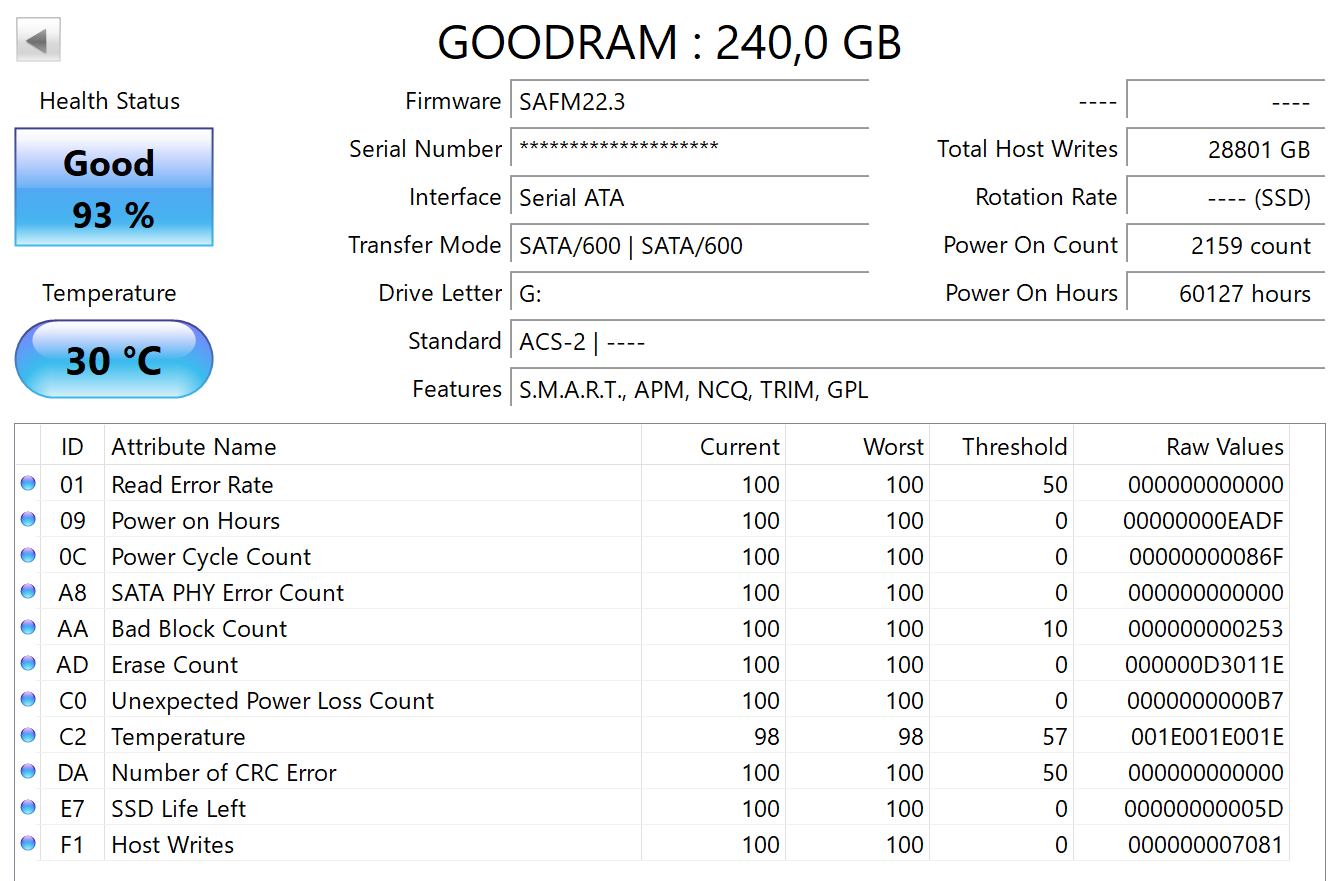The width and height of the screenshot is (1339, 881).
Task: Click the threshold value 10 for Bad Block Count
Action: (x=1054, y=629)
